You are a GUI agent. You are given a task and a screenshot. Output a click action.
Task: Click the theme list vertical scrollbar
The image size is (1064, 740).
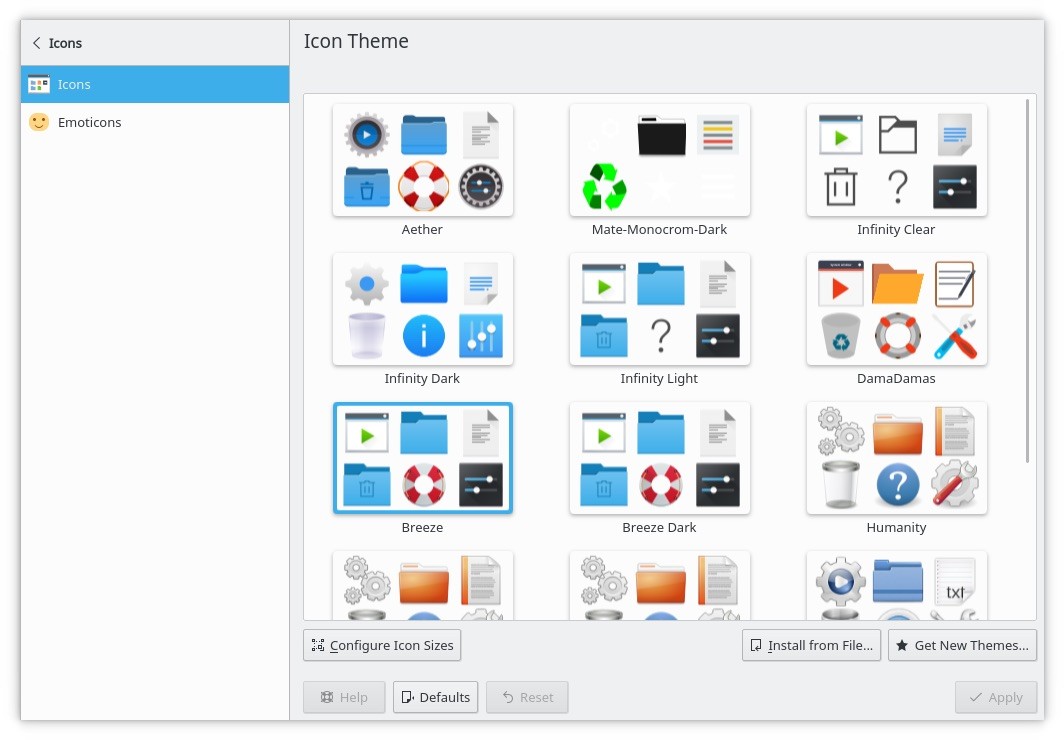1027,280
